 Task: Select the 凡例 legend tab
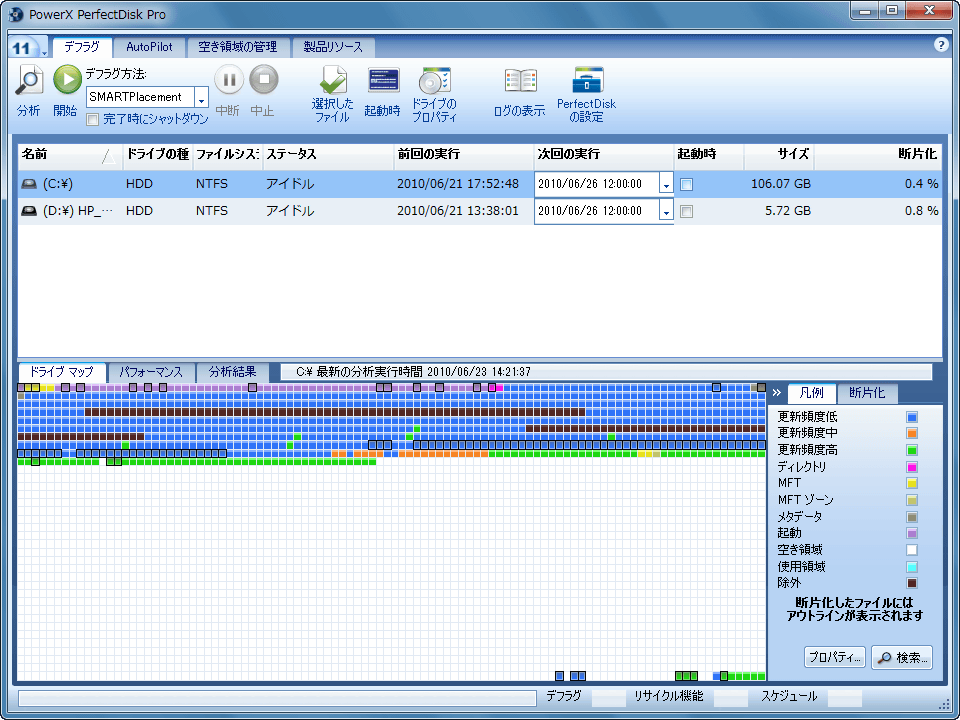(812, 393)
